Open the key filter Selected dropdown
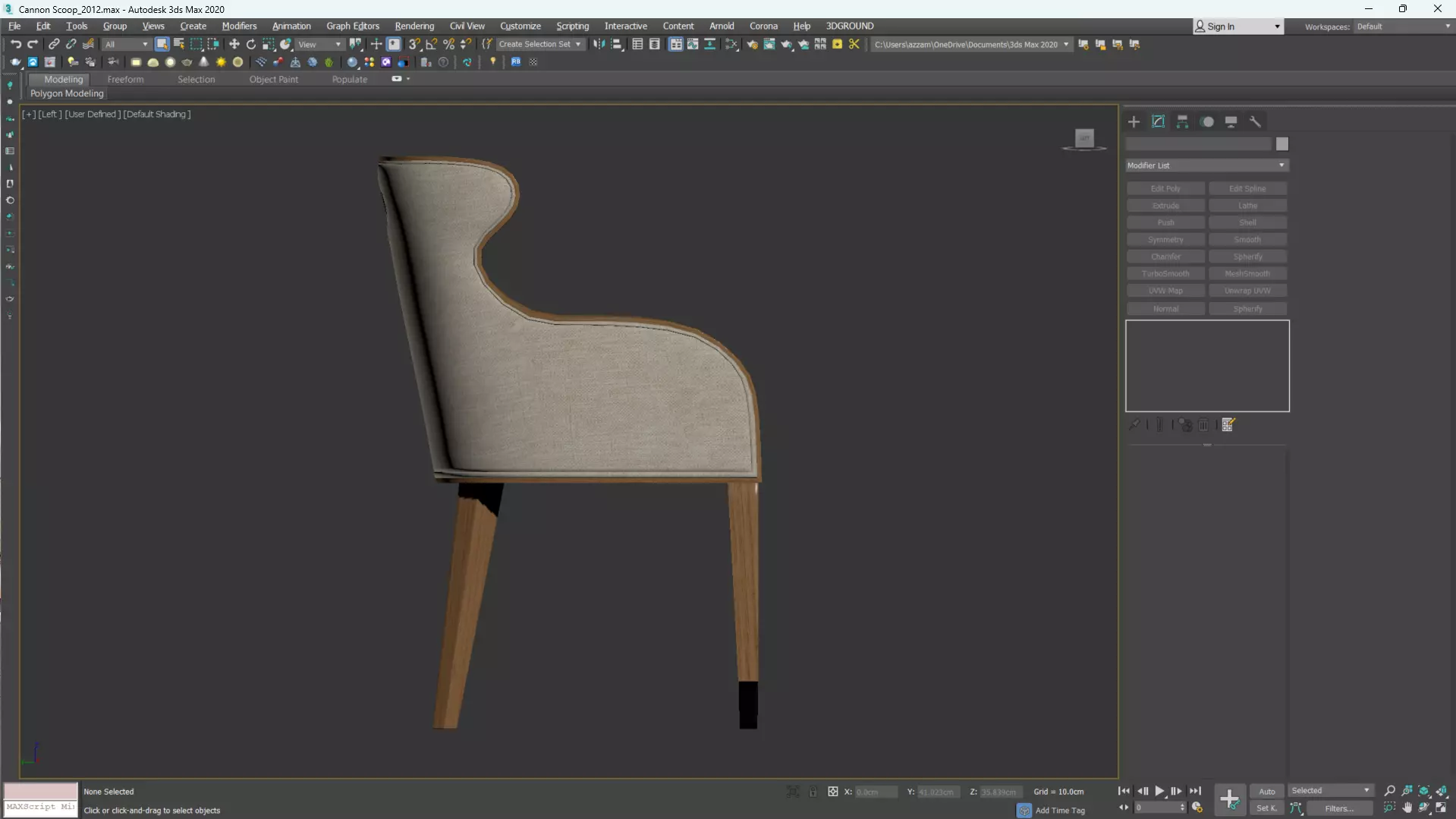Screen dimensions: 1456x819 pyautogui.click(x=1330, y=791)
